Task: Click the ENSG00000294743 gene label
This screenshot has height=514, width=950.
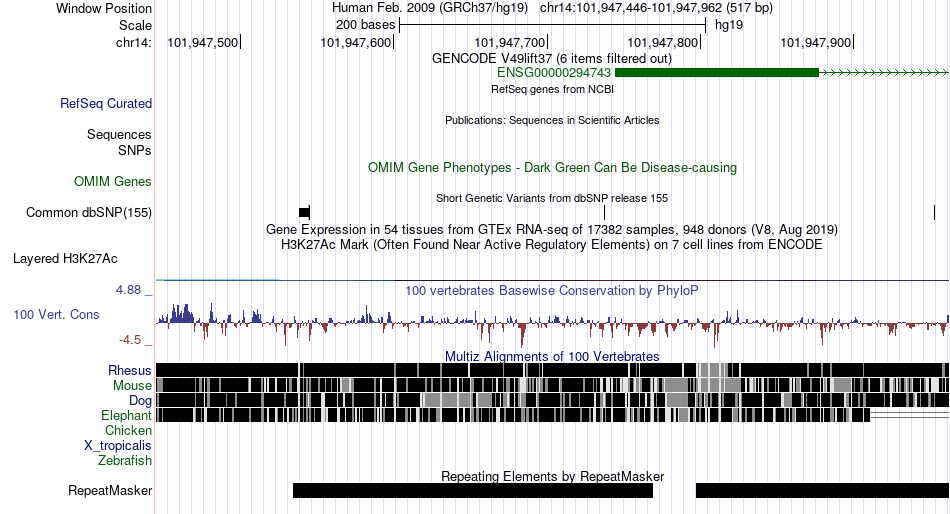Action: (x=554, y=73)
